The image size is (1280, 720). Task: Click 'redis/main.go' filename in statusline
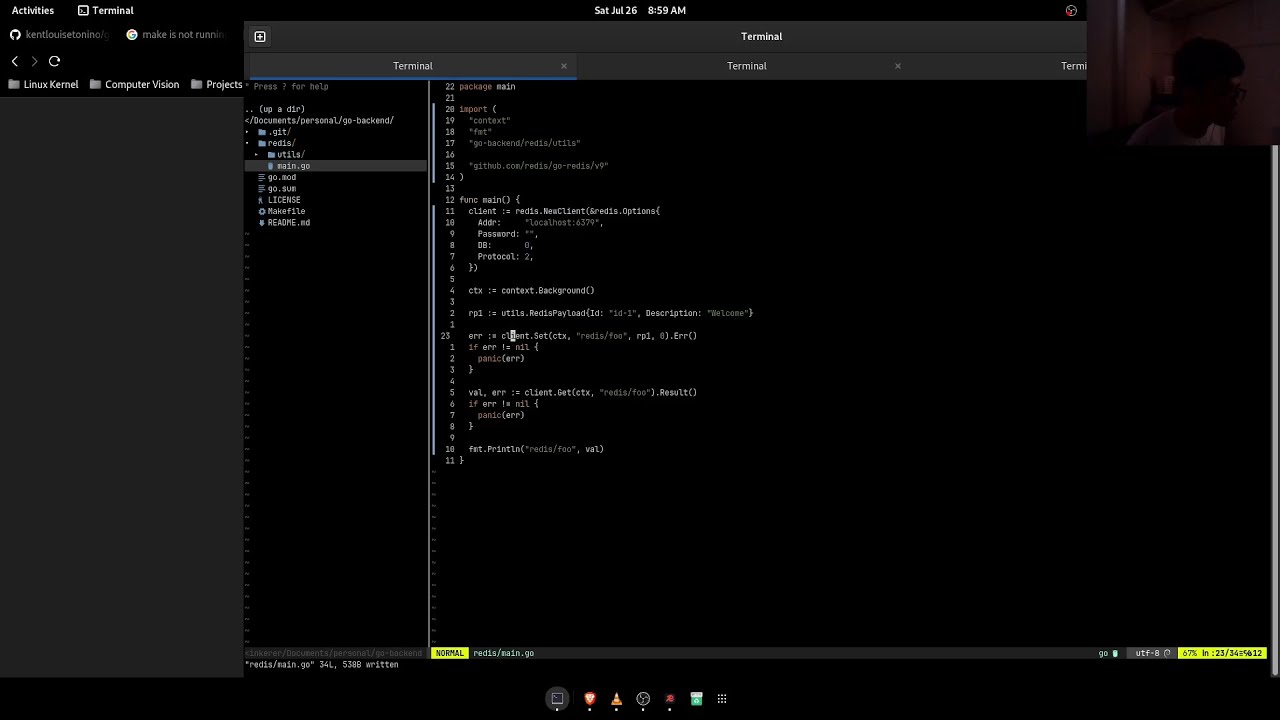click(x=503, y=653)
